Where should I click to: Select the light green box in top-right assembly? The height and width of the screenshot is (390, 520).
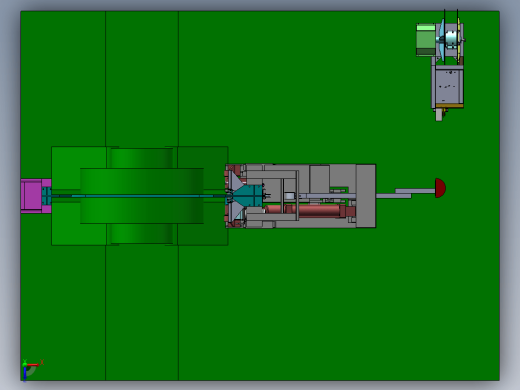coord(426,40)
